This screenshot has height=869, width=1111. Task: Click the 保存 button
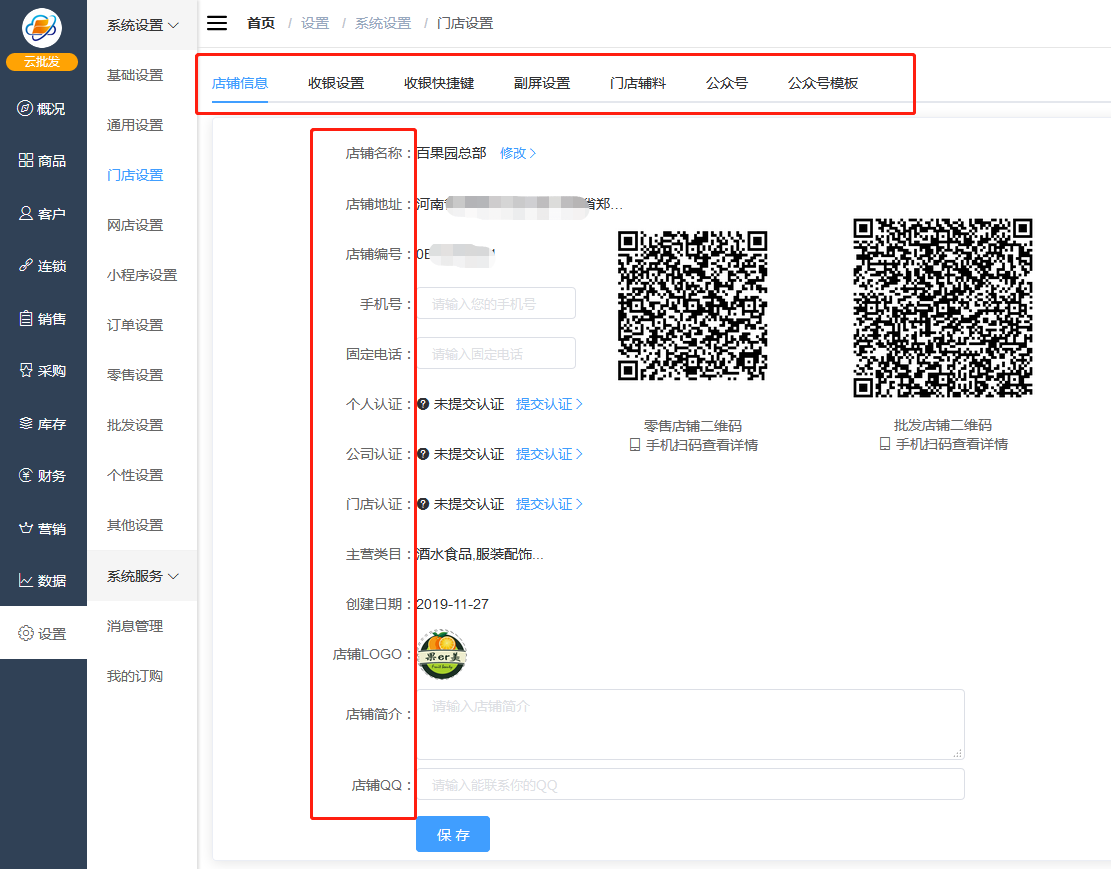pos(453,834)
